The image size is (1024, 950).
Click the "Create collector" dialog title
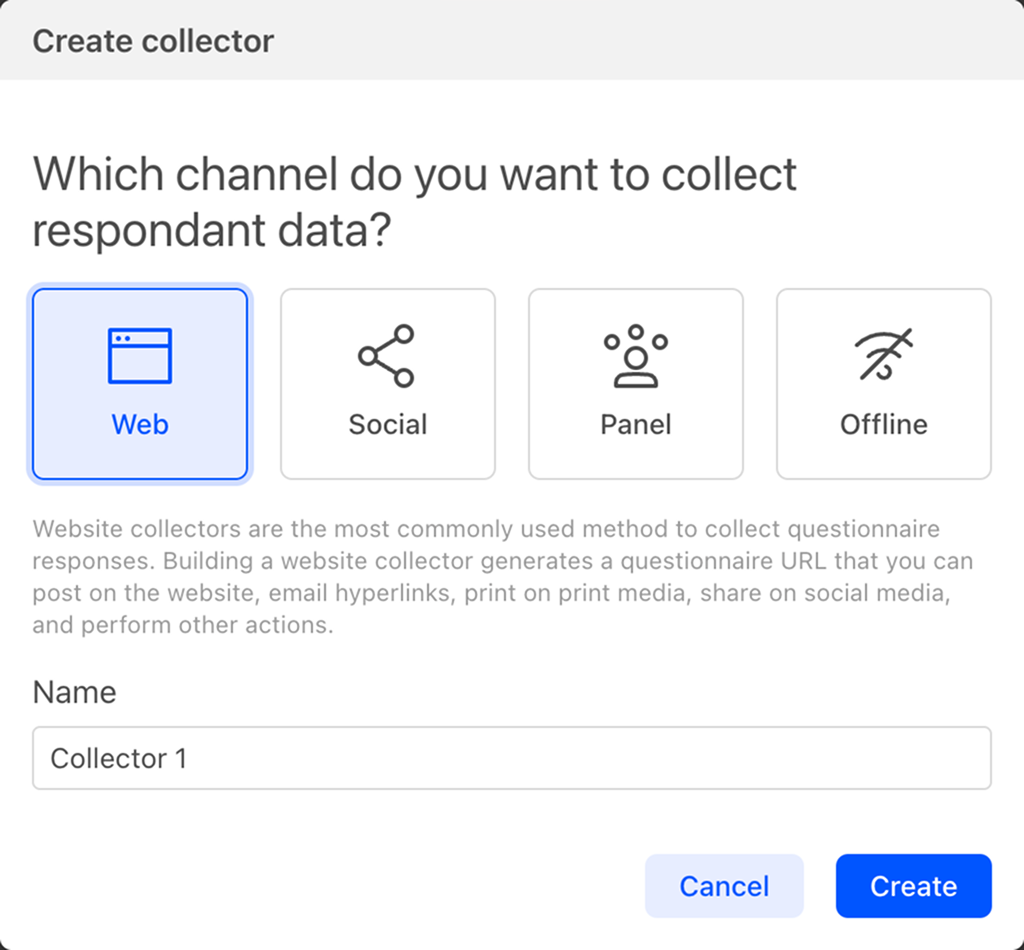[153, 41]
